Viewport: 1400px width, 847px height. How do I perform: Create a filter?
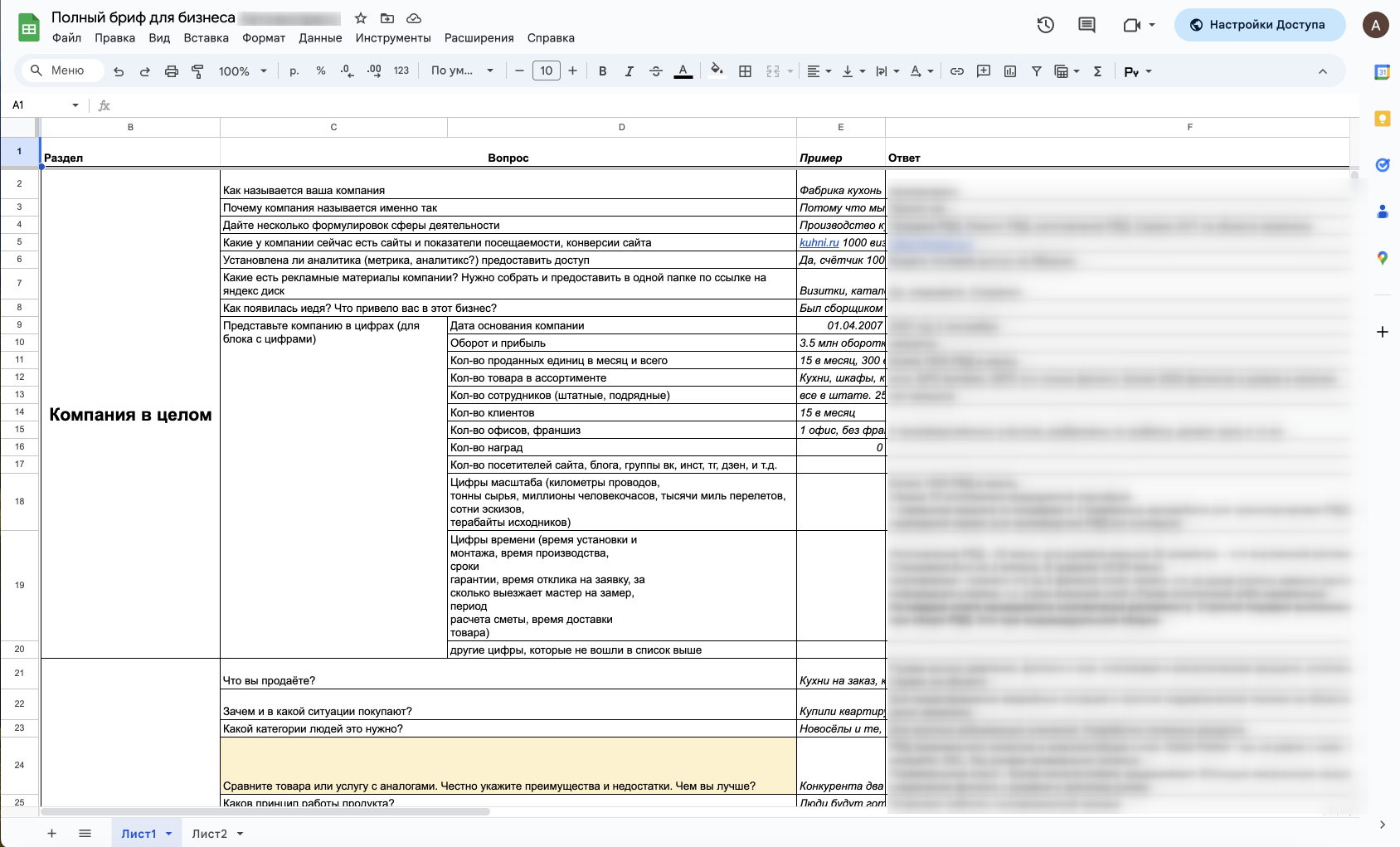click(x=1037, y=71)
